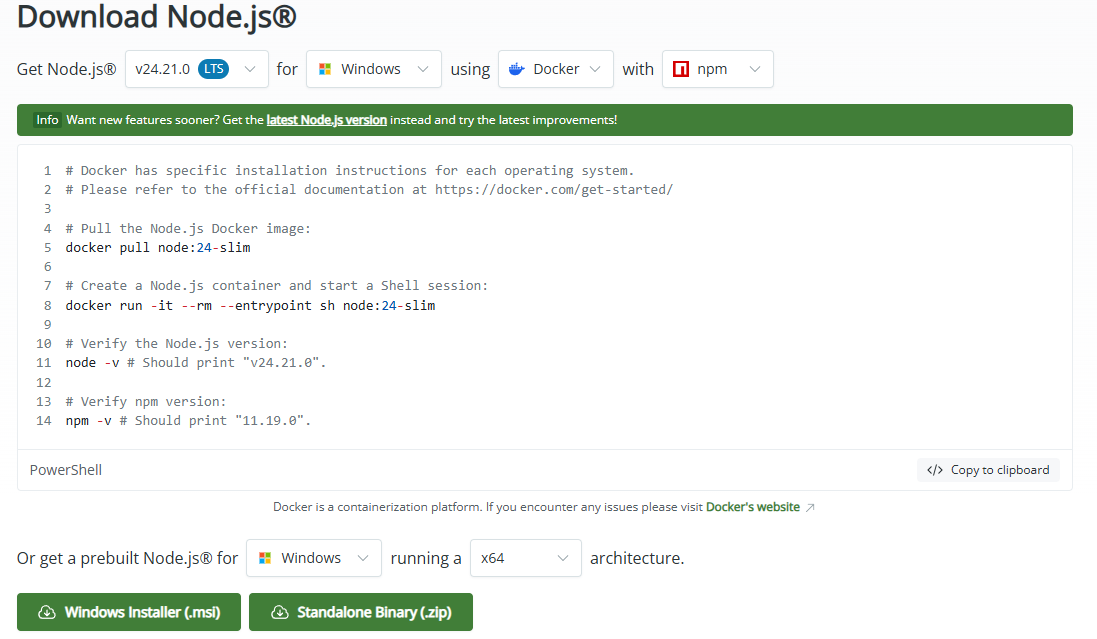Click the '# Pull the Node.js Docker image:' comment
Viewport: 1097px width, 639px height.
[x=188, y=229]
